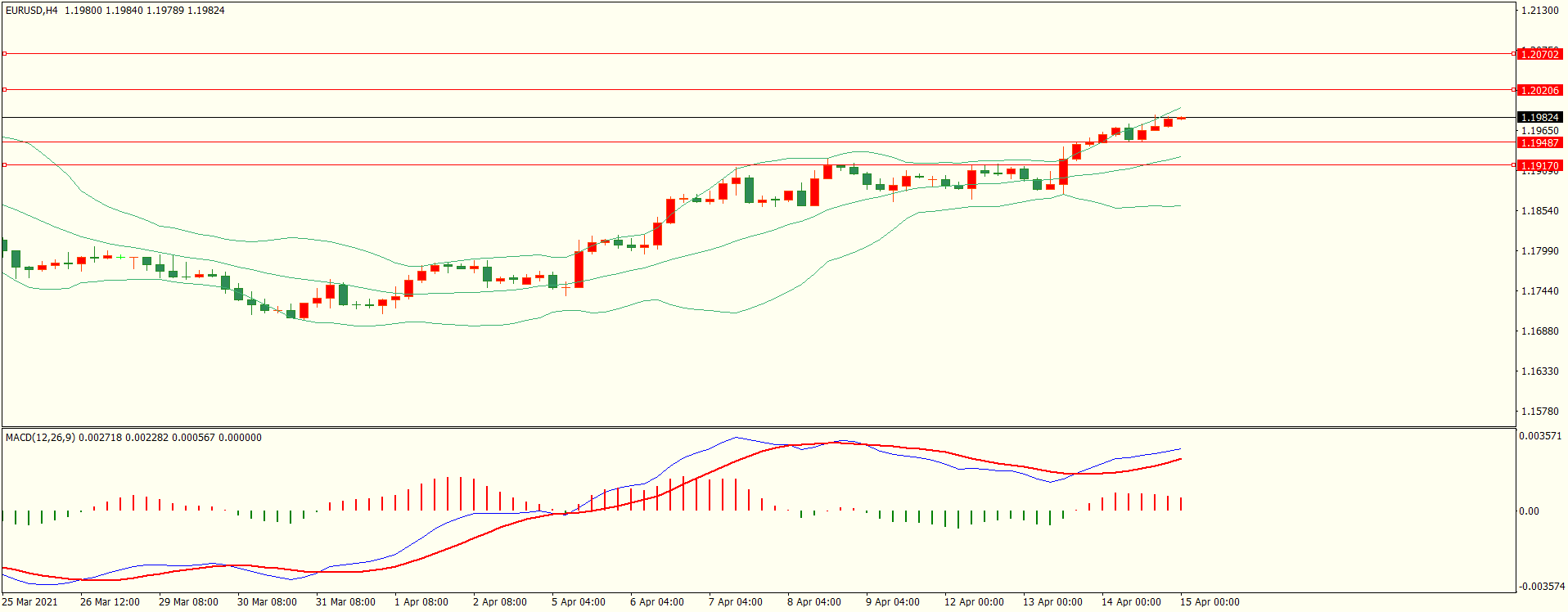This screenshot has height=612, width=1568.
Task: Click the 9 Apr 04:00 date label
Action: 892,602
